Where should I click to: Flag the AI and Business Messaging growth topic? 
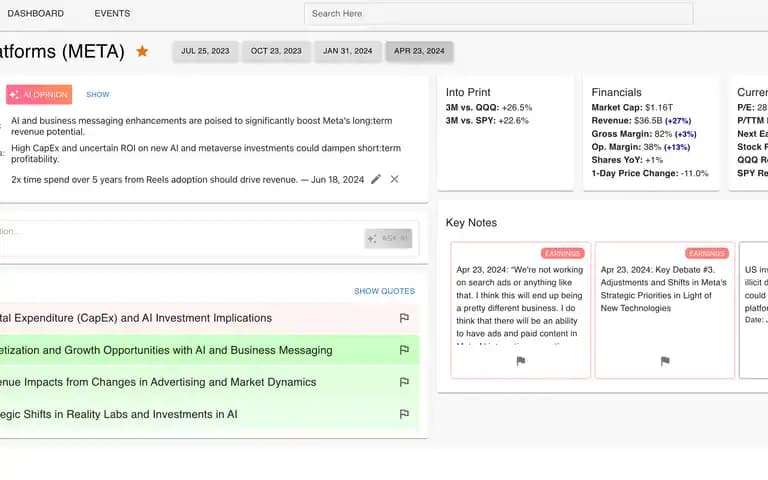click(x=404, y=350)
